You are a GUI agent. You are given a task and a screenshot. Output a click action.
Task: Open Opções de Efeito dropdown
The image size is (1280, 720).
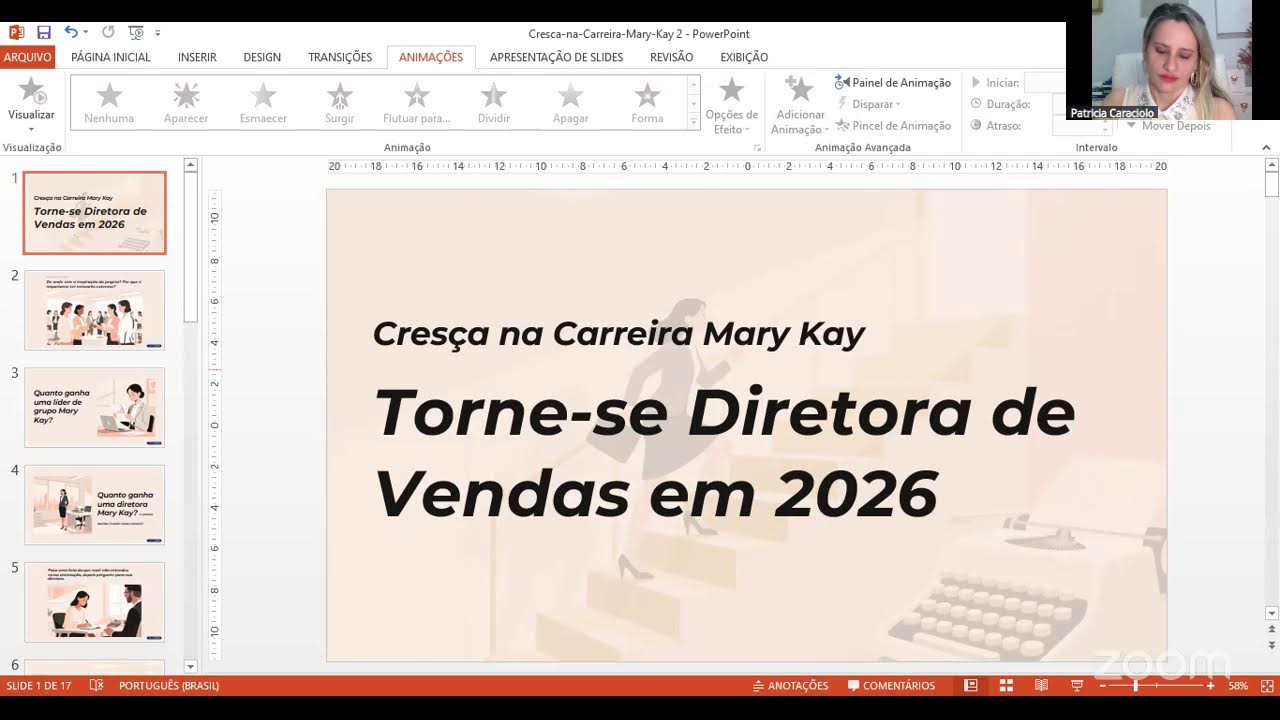pos(732,105)
